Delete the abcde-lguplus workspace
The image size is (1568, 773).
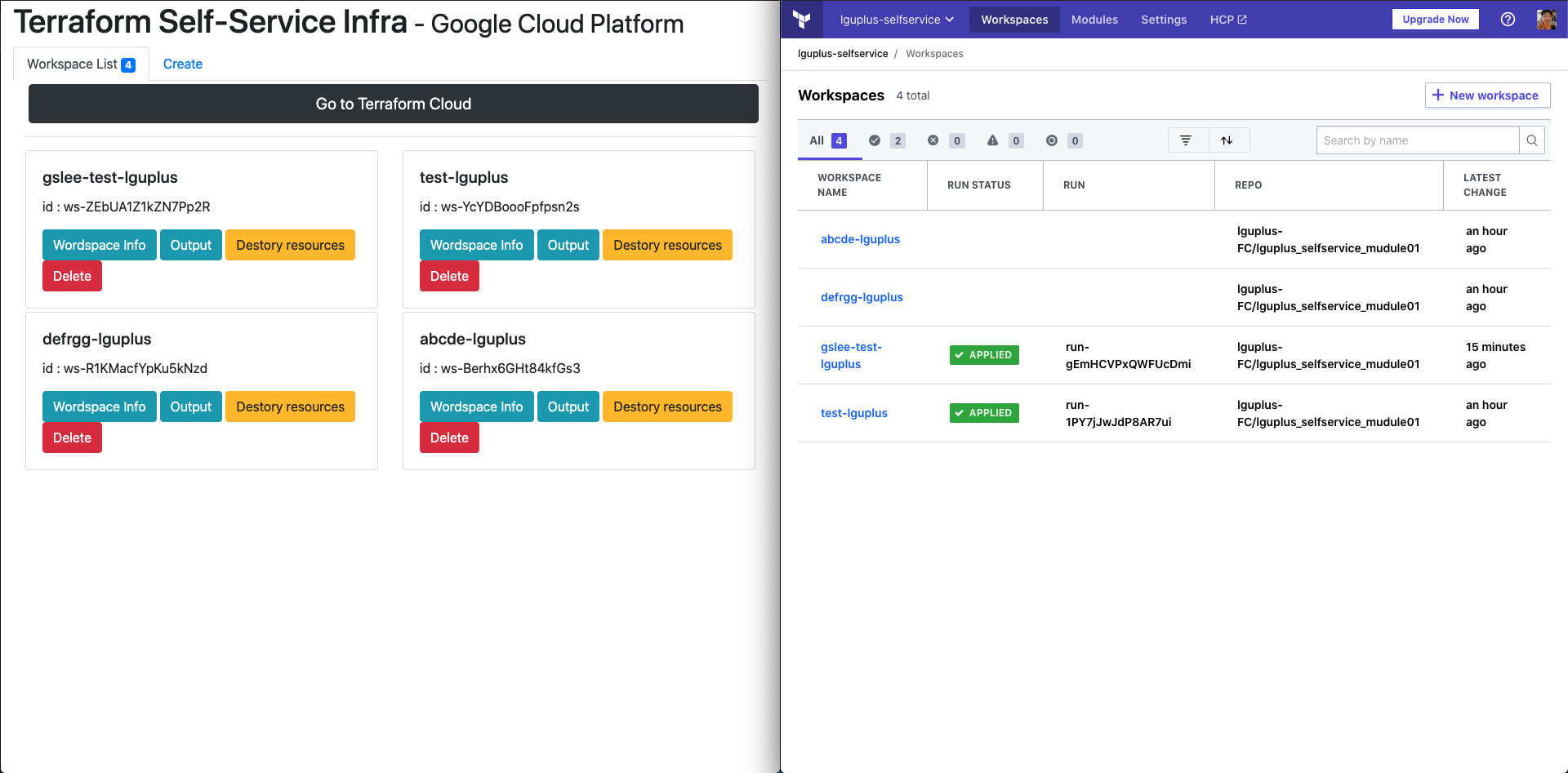449,438
